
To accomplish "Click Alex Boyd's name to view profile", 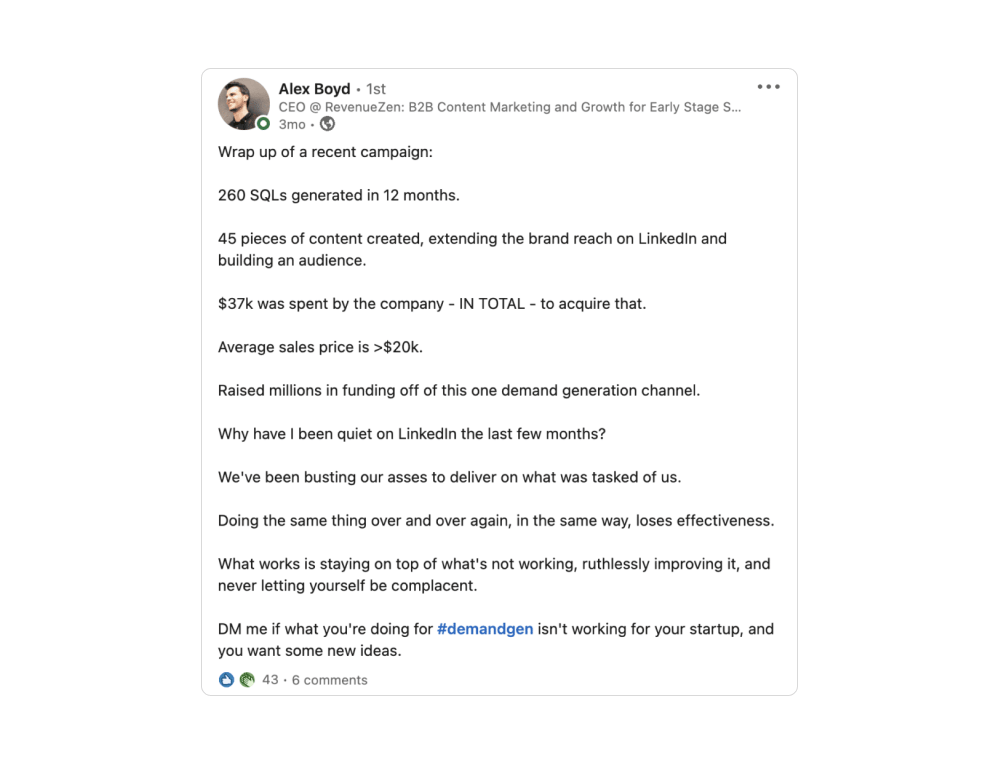I will point(314,88).
